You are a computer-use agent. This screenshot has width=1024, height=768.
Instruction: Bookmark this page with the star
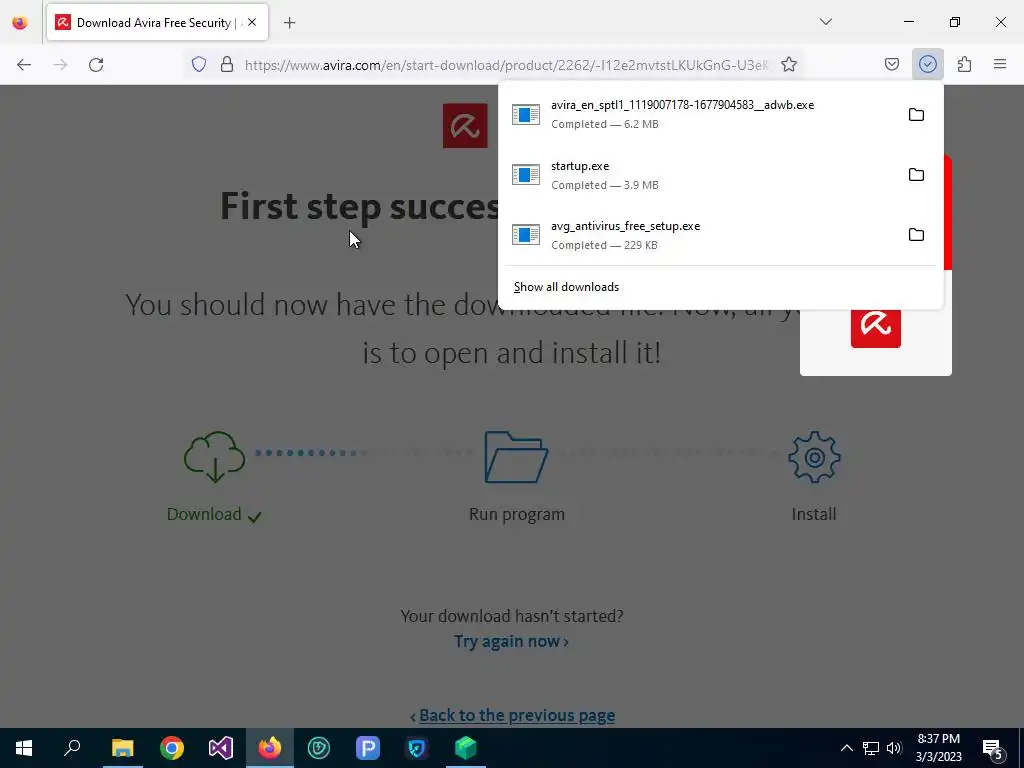coord(789,65)
